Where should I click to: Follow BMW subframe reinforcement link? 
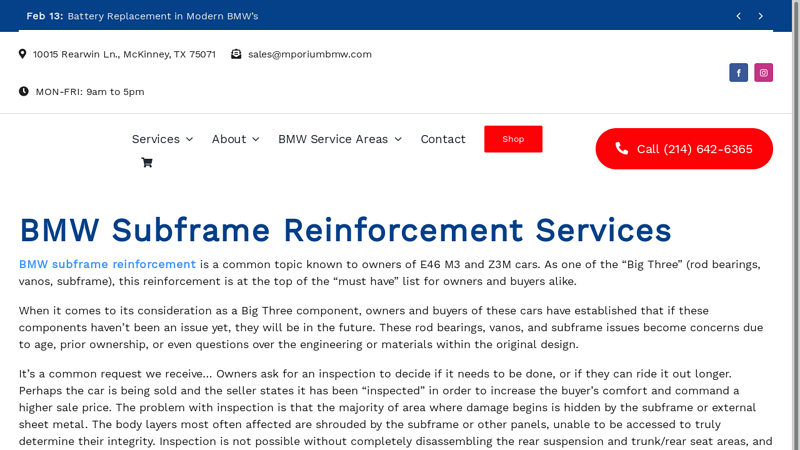click(x=107, y=264)
